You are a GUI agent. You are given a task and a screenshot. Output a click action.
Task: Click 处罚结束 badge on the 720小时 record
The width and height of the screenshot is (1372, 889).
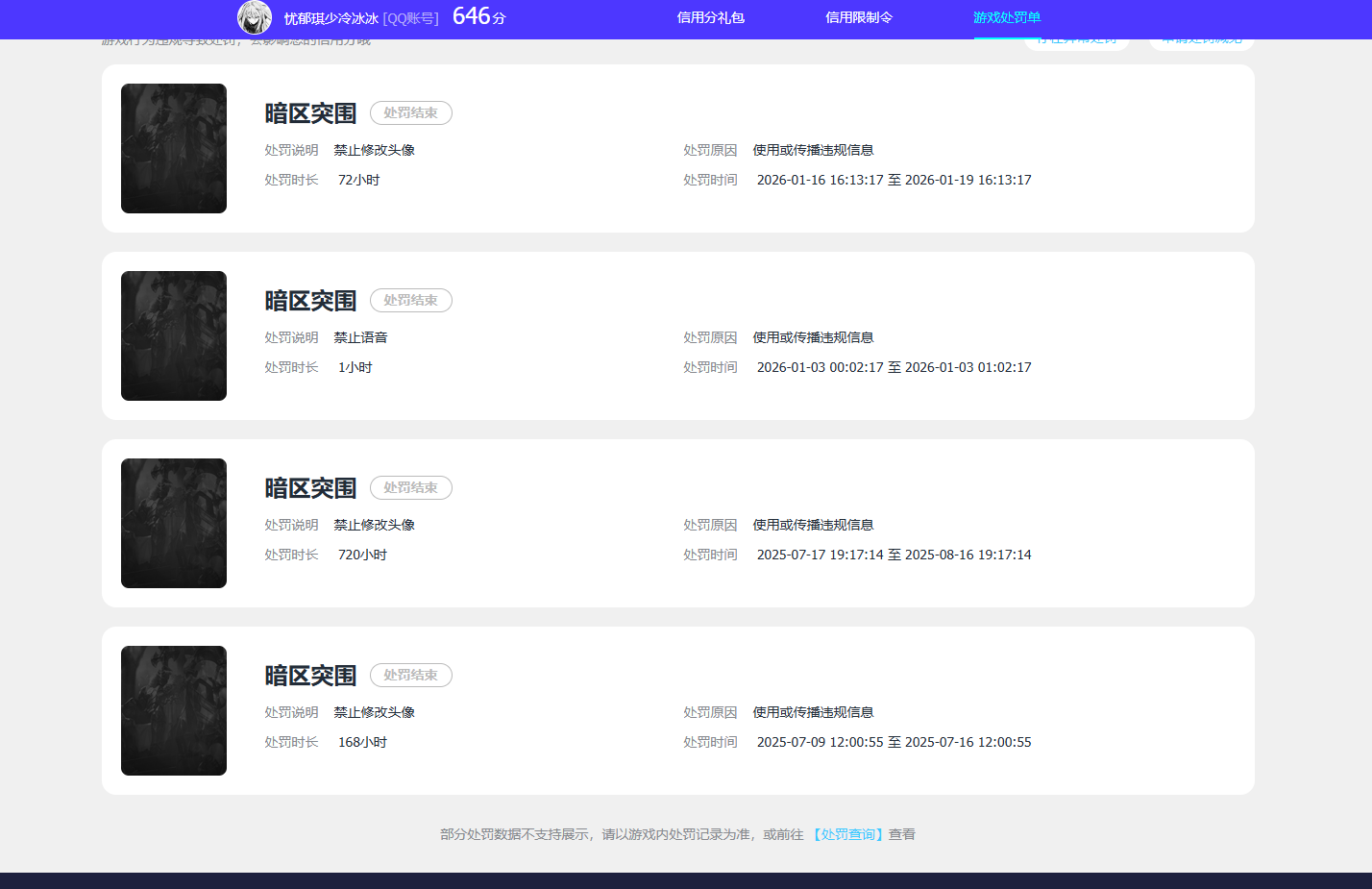(410, 487)
